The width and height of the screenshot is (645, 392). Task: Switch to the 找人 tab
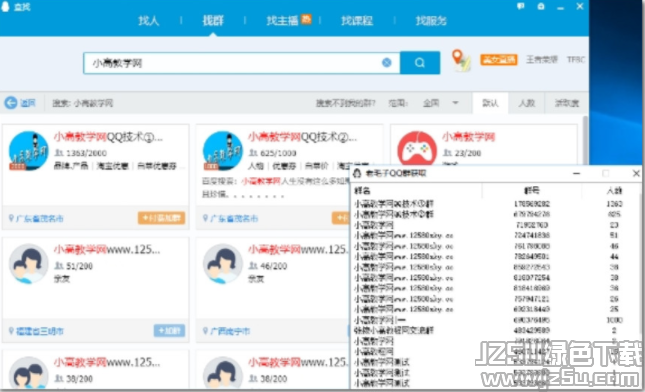148,21
